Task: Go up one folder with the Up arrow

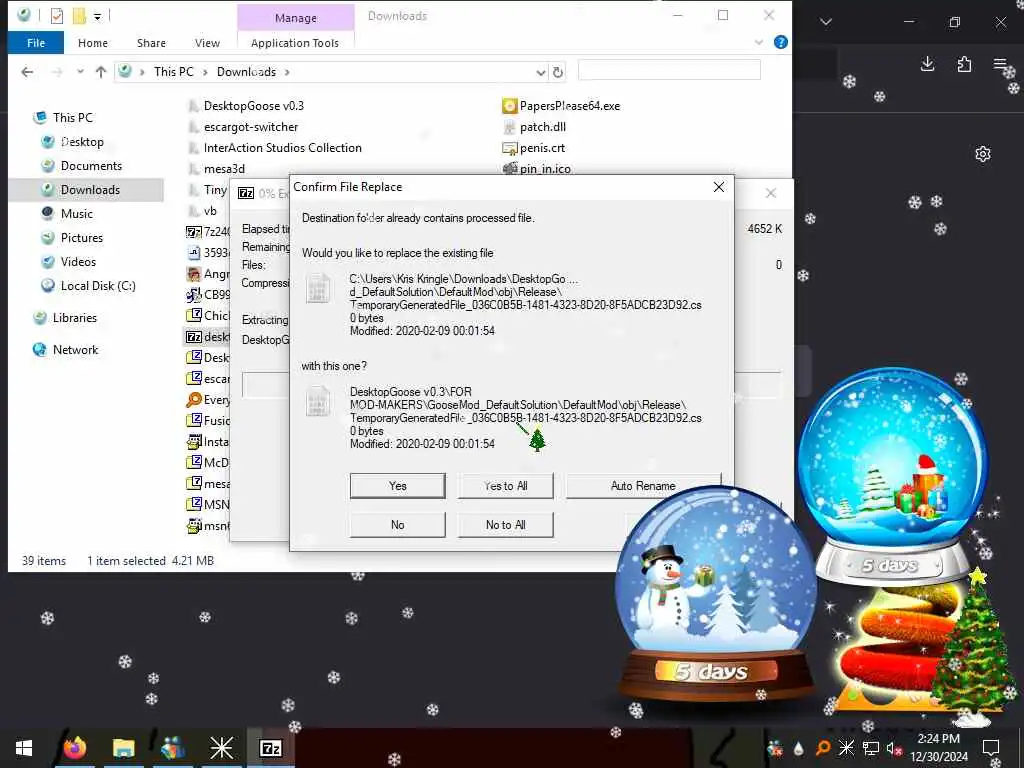Action: click(101, 72)
